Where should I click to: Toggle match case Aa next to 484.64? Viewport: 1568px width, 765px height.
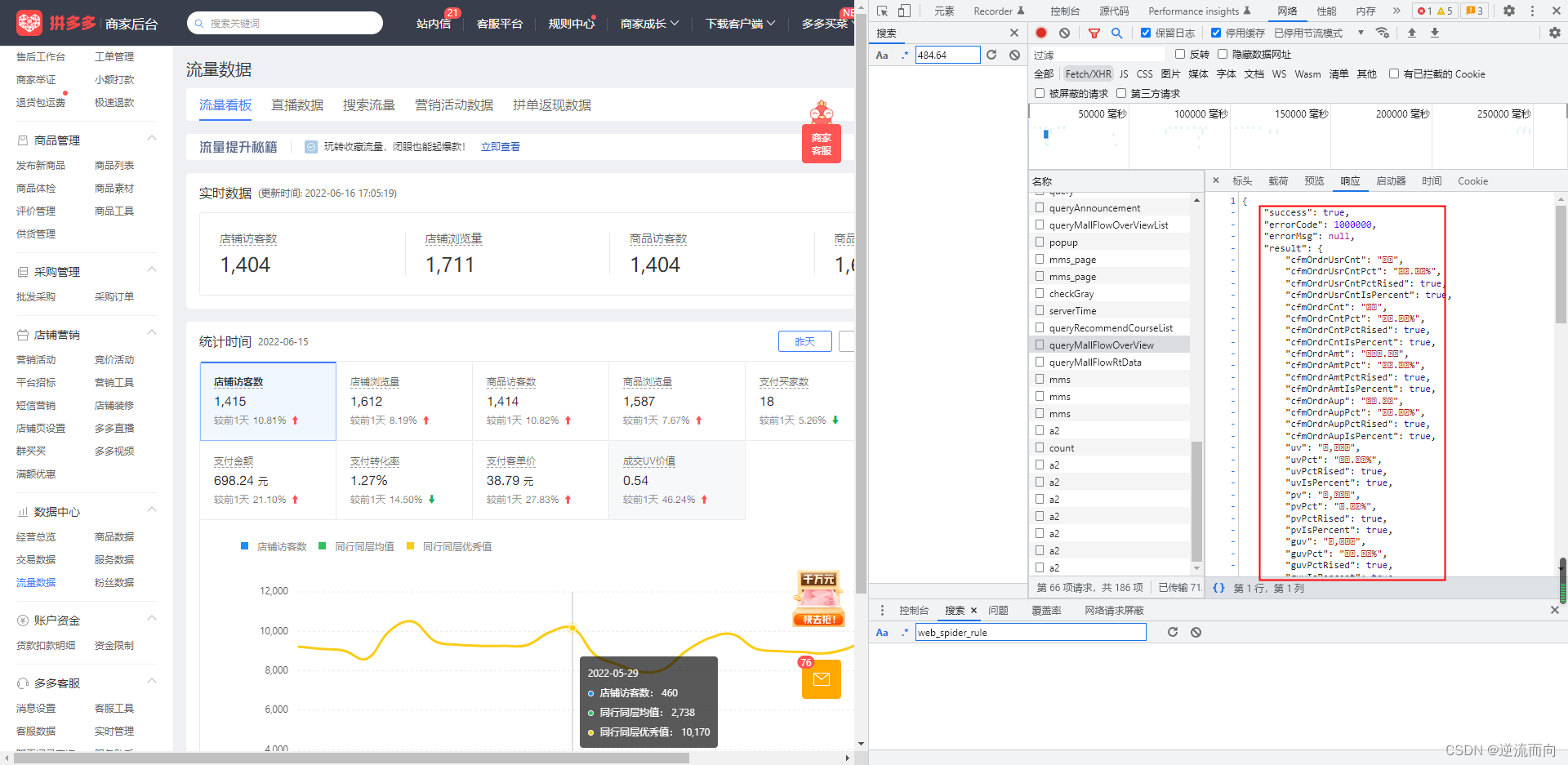coord(882,55)
